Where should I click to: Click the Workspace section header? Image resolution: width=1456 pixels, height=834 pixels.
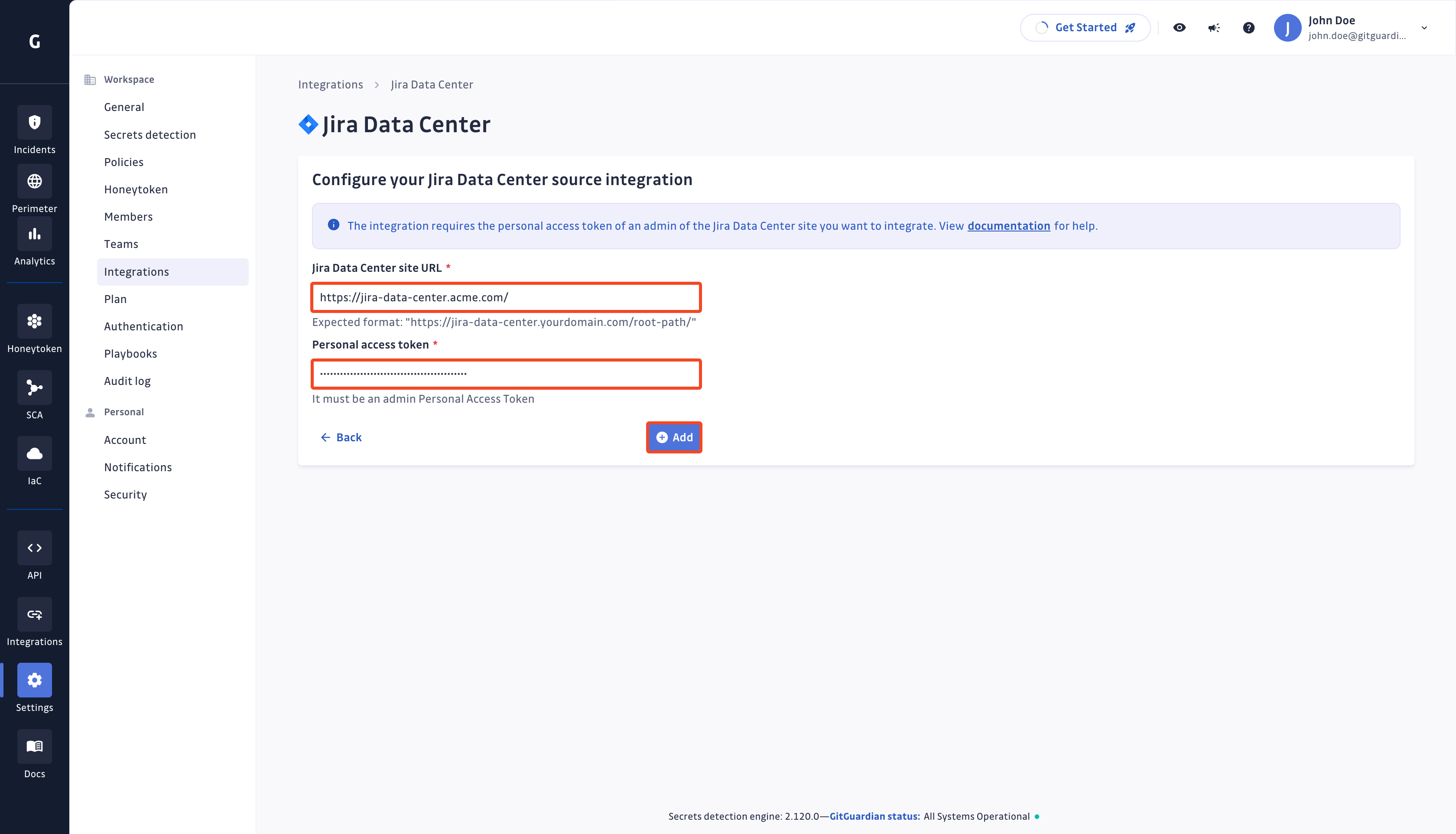tap(129, 80)
